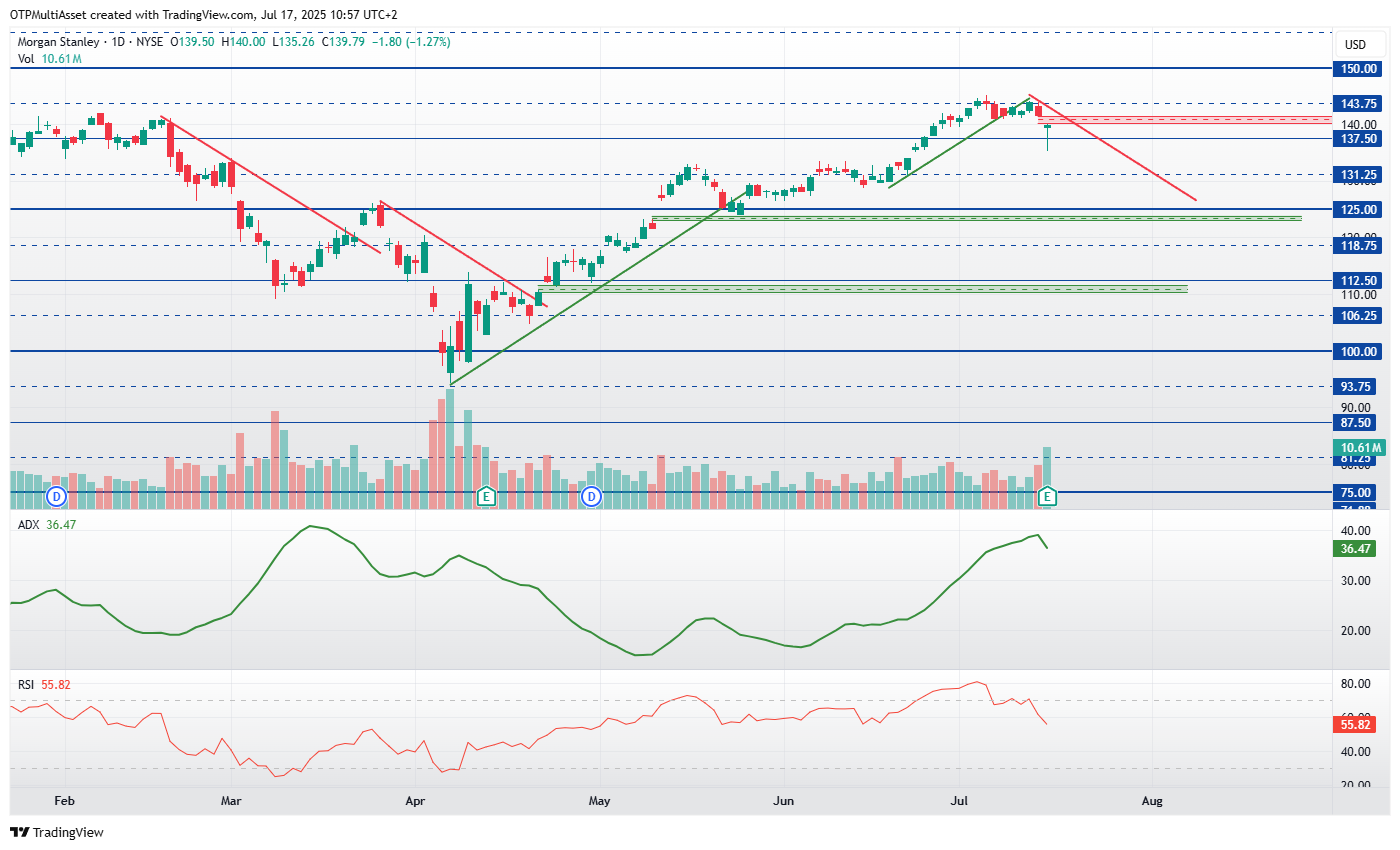Screen dimensions: 1400x850
Task: Click the dividend D marker in May
Action: (x=591, y=494)
